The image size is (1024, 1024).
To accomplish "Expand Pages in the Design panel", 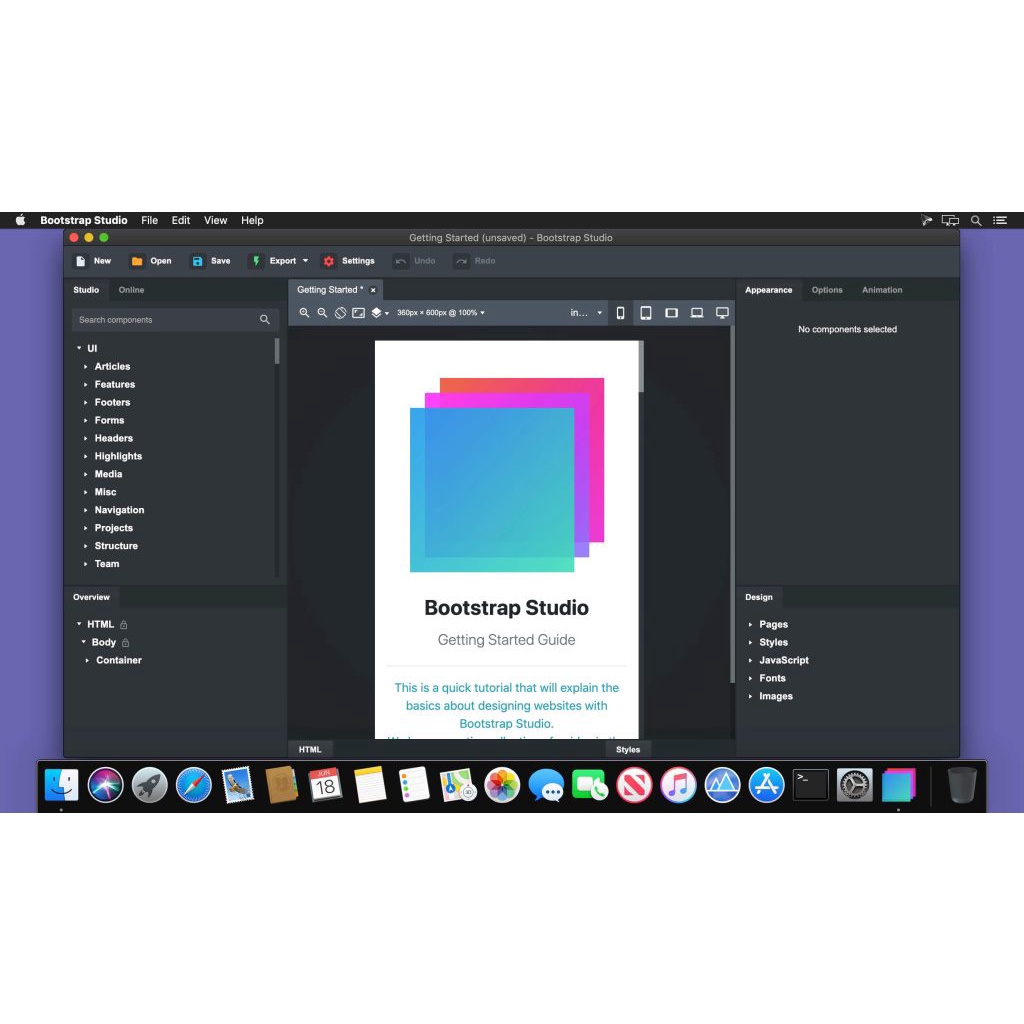I will (x=750, y=625).
